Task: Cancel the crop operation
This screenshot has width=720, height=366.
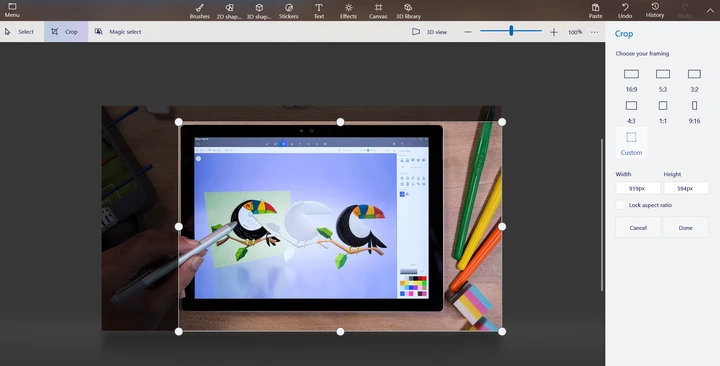Action: coord(638,227)
